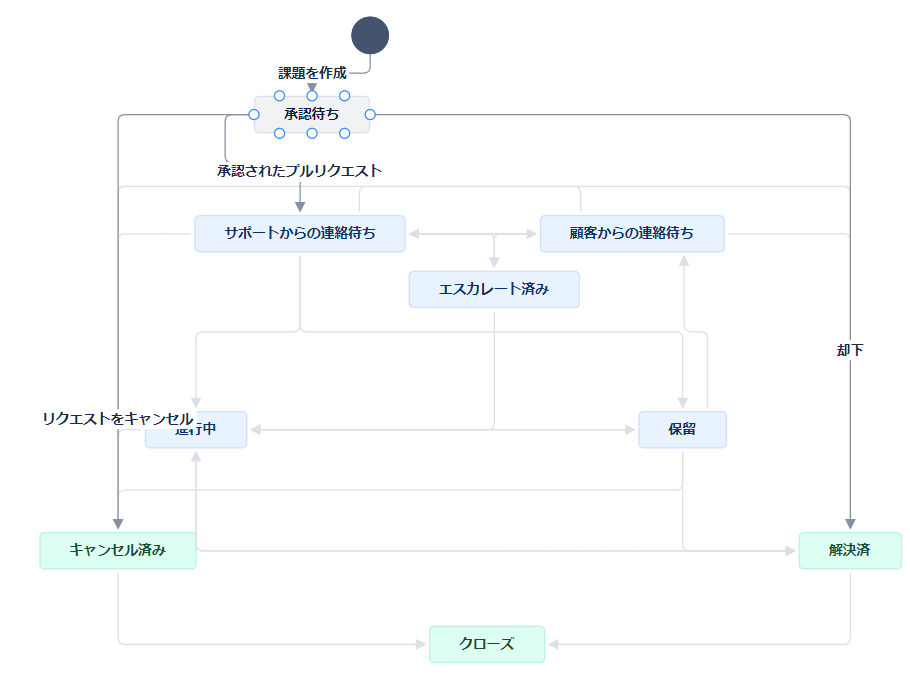Screen dimensions: 910x680
Task: Click the top-left connector handle of 承認待ち
Action: [x=280, y=96]
